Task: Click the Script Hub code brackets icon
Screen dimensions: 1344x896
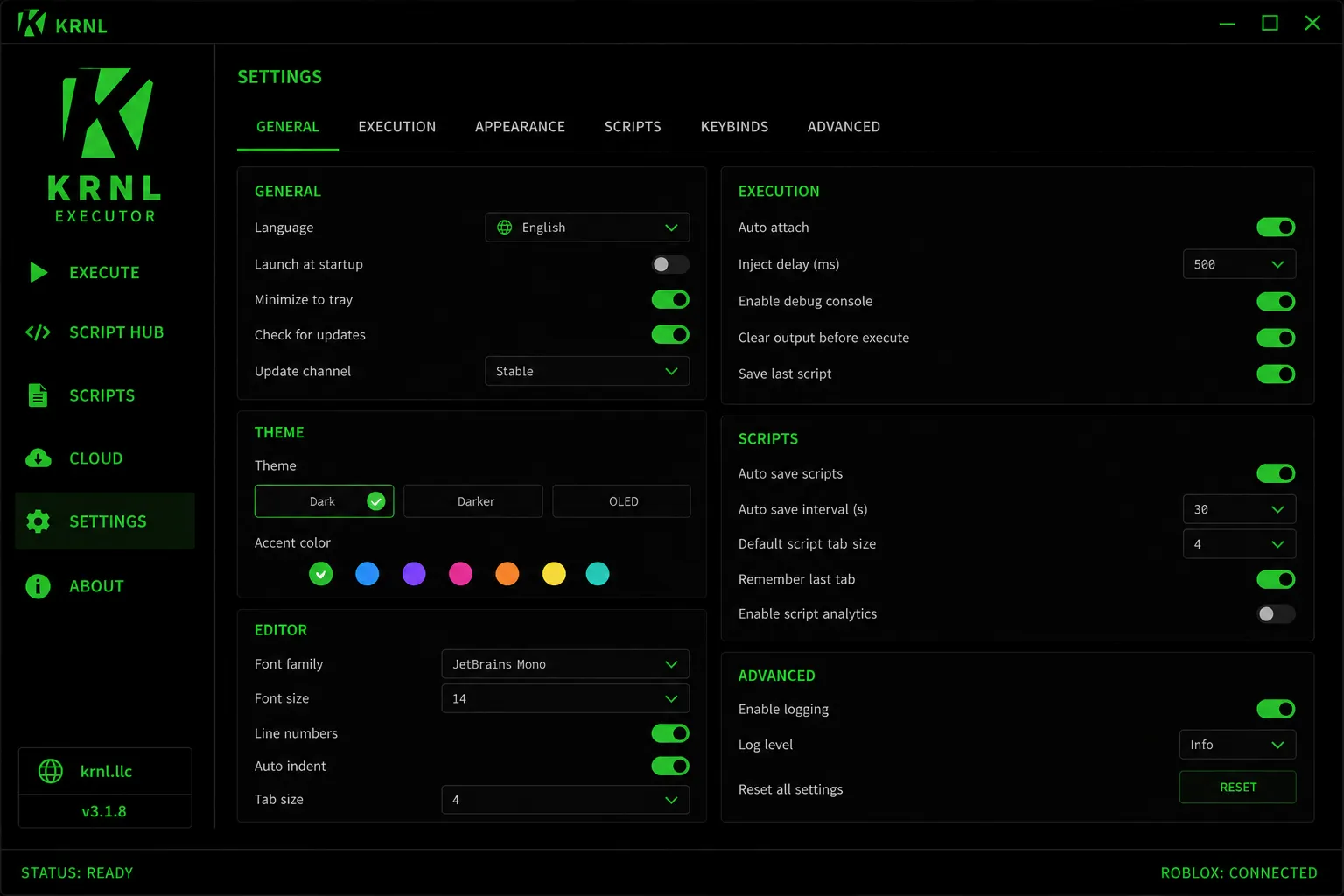Action: [x=38, y=332]
